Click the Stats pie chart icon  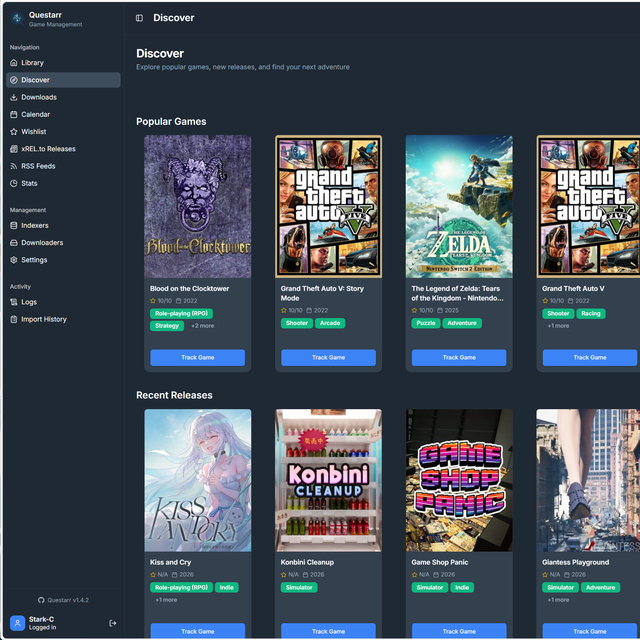[x=14, y=183]
